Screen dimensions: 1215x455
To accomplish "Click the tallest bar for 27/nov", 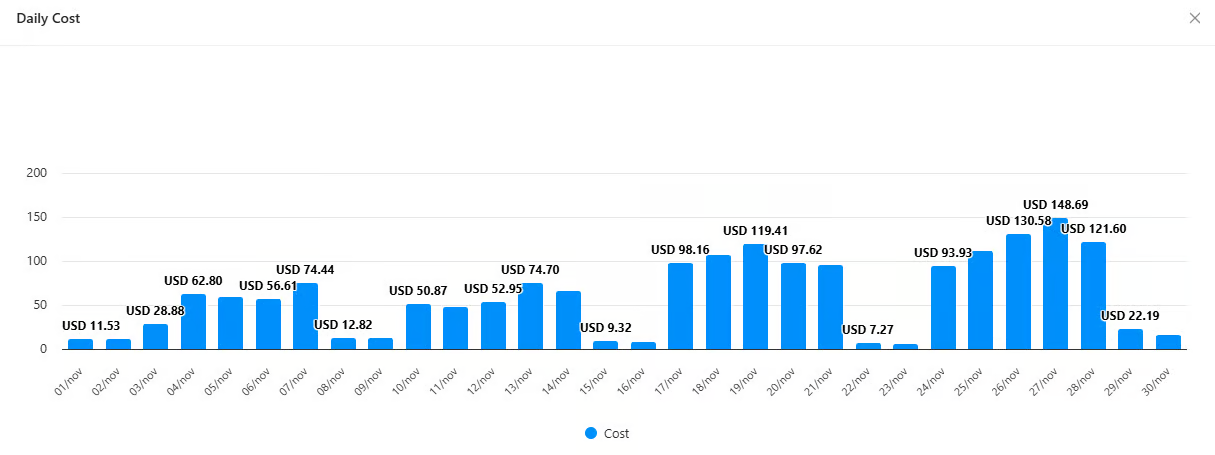I will click(1055, 285).
